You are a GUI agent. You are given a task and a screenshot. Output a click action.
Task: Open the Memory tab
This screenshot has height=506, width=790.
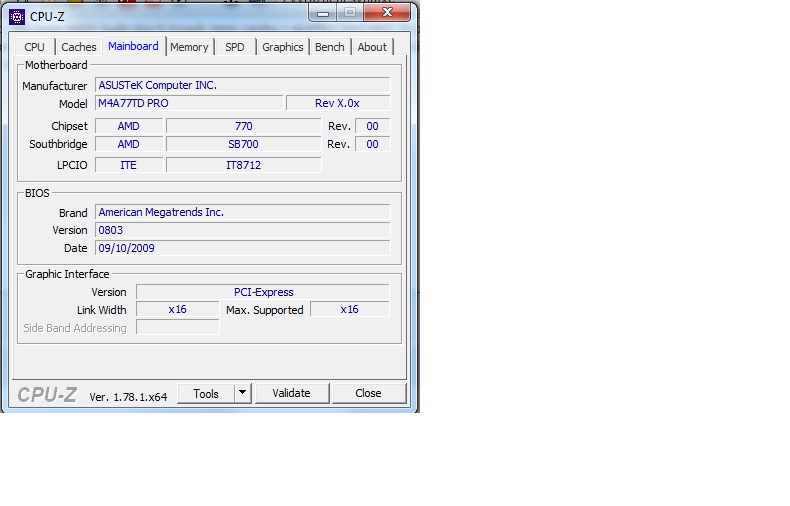coord(189,47)
